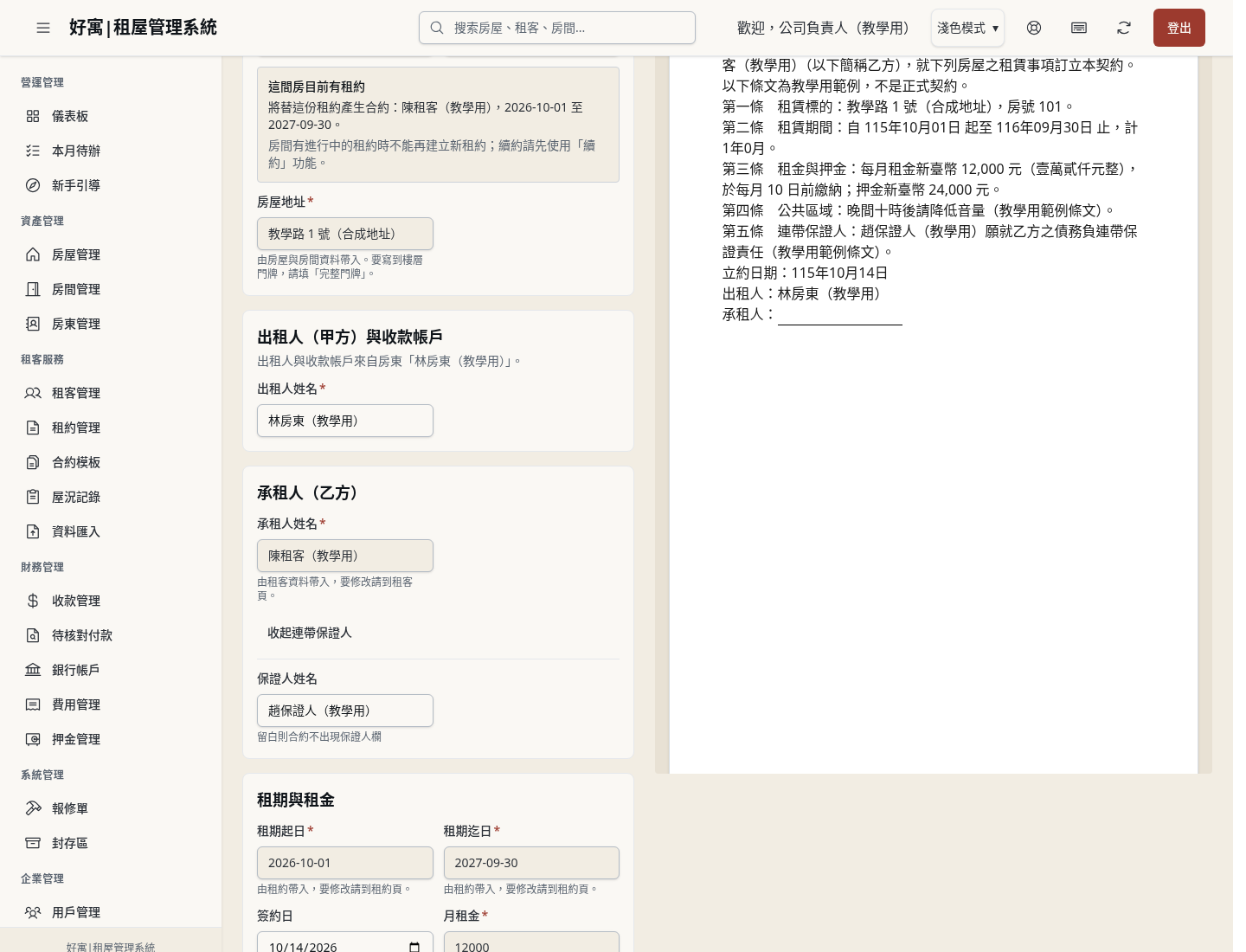This screenshot has width=1246, height=952.
Task: Open 報修單 hammer icon
Action: (33, 808)
